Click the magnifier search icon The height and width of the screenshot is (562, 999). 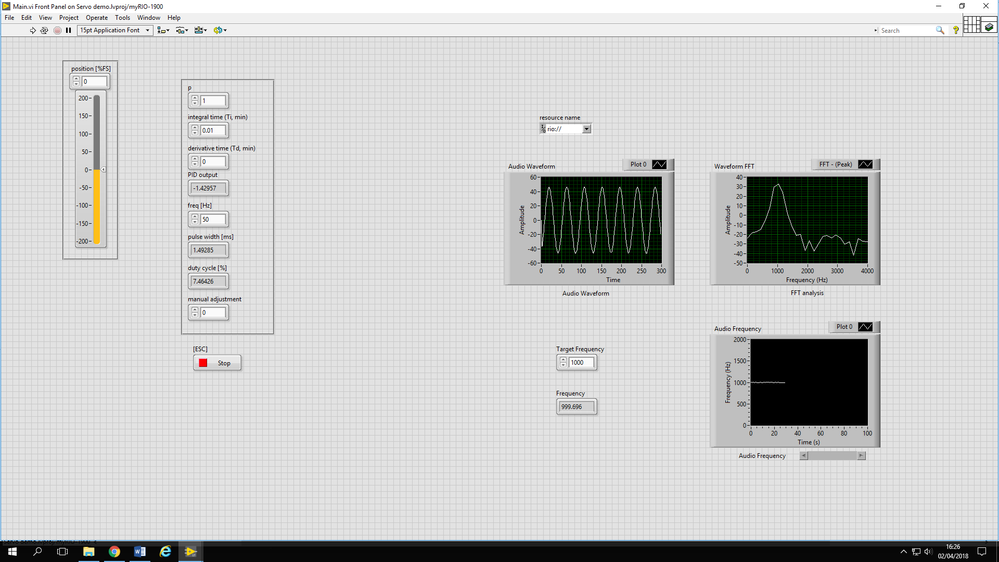tap(940, 30)
